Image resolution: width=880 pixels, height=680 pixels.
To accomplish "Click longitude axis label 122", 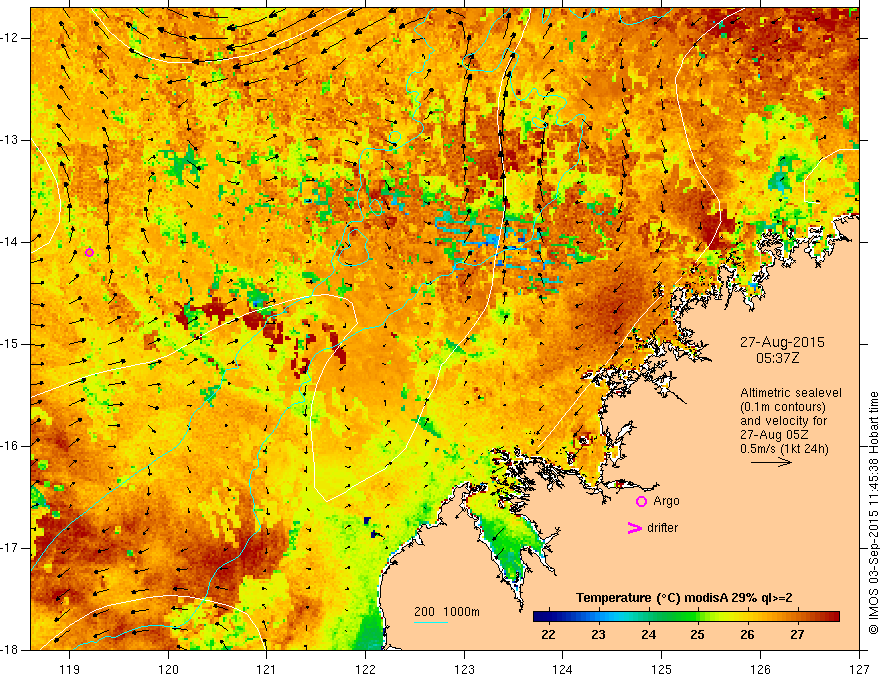I will pos(365,669).
